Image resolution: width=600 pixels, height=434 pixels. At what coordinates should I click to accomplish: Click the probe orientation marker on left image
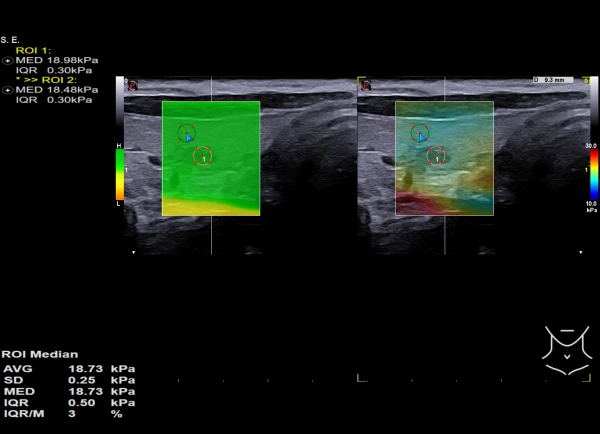pos(131,85)
